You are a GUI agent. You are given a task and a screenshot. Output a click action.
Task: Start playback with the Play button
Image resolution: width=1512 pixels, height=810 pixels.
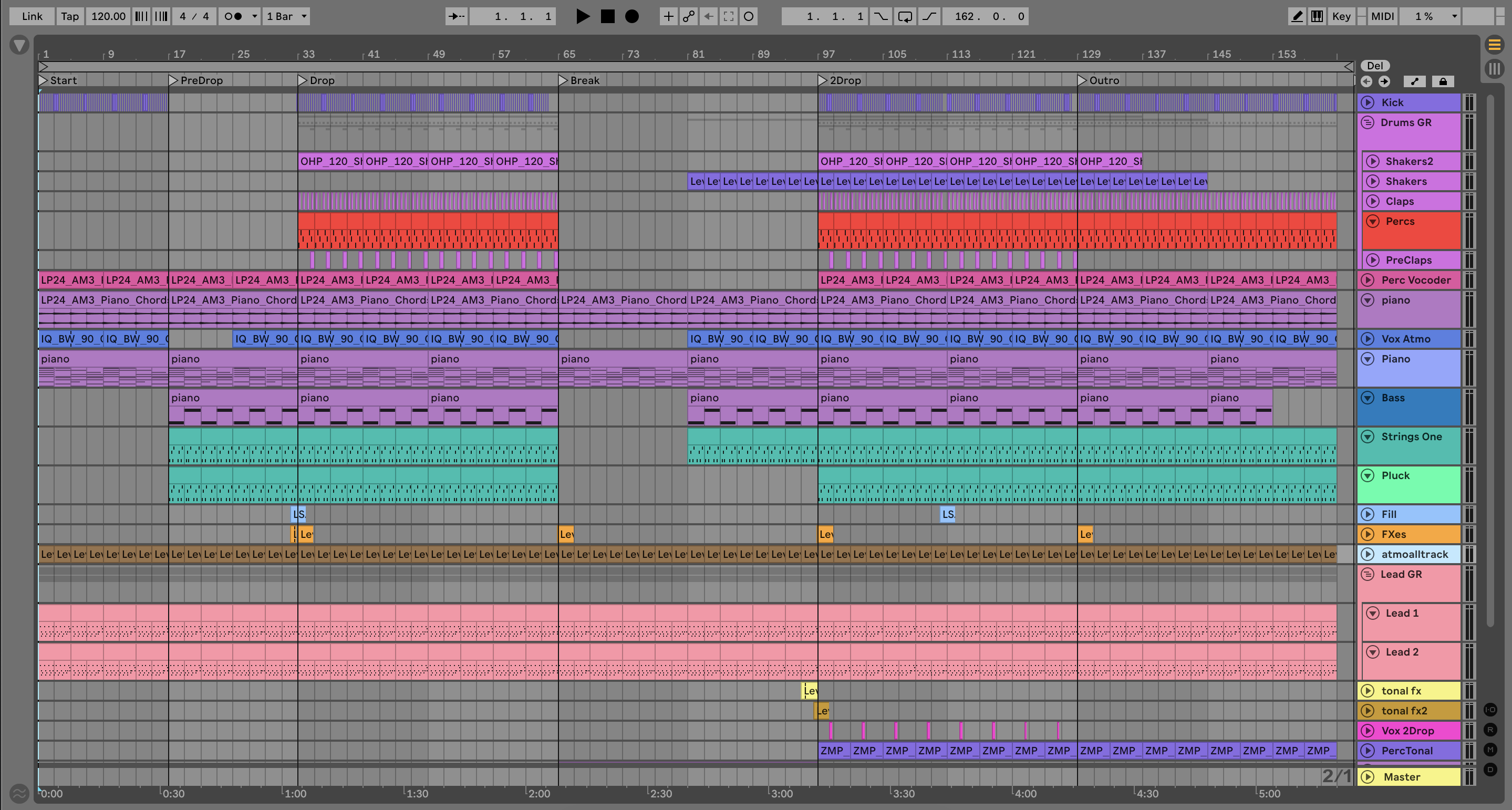tap(582, 16)
